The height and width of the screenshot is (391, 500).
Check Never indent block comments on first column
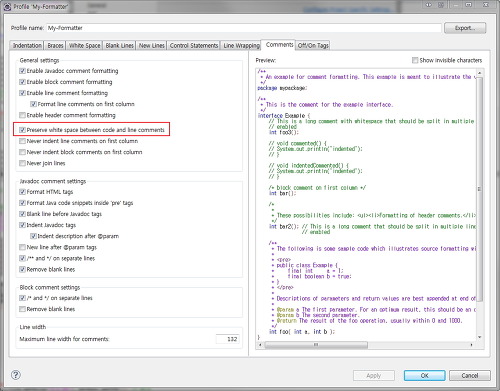pyautogui.click(x=22, y=152)
